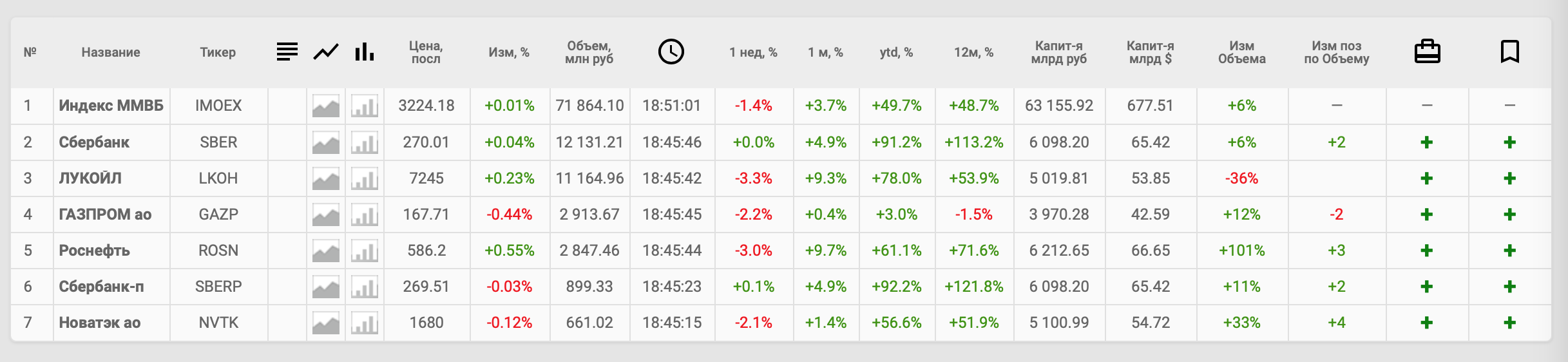Click the Название column header
Viewport: 1568px width, 362px height.
[x=111, y=52]
